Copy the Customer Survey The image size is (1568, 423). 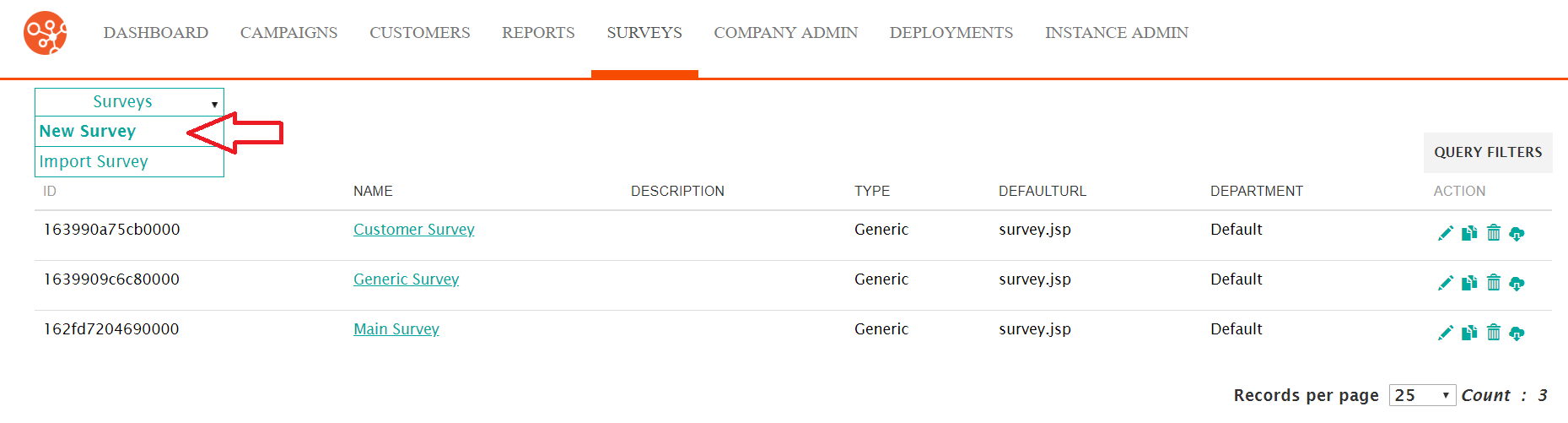pos(1469,233)
